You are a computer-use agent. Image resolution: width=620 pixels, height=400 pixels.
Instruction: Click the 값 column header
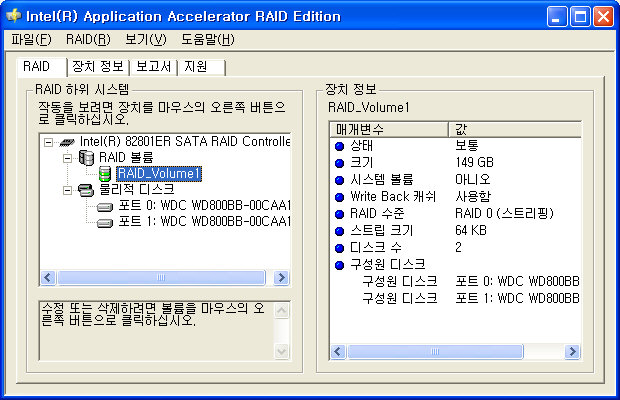[515, 129]
